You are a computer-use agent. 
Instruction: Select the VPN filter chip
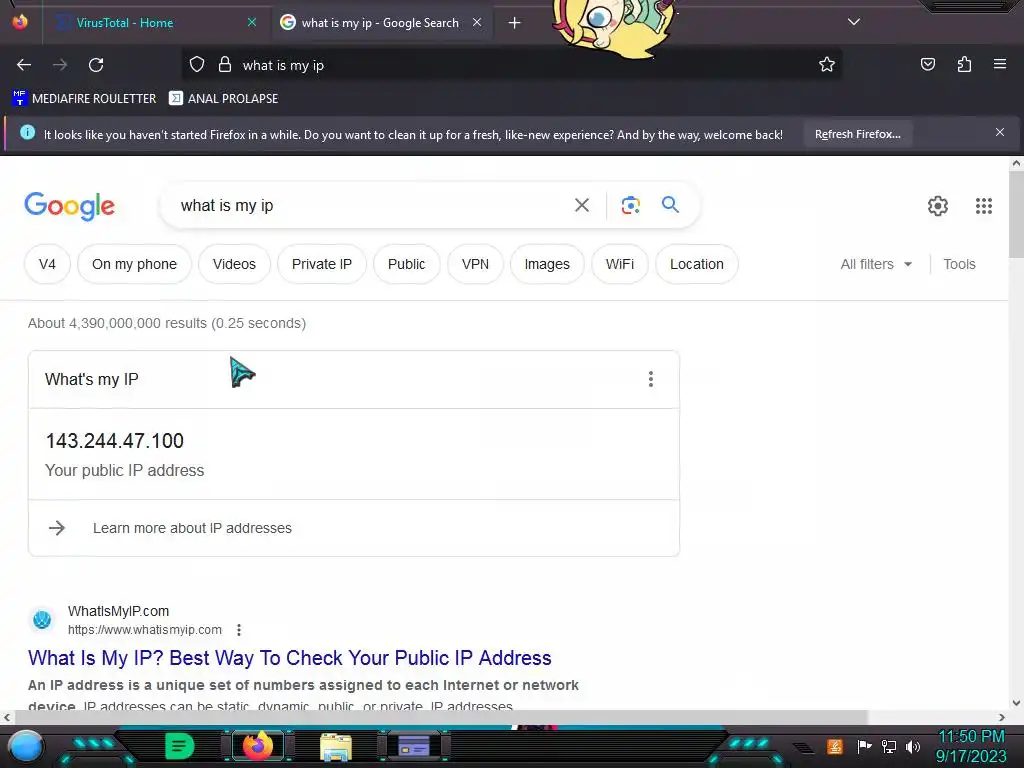click(x=475, y=264)
